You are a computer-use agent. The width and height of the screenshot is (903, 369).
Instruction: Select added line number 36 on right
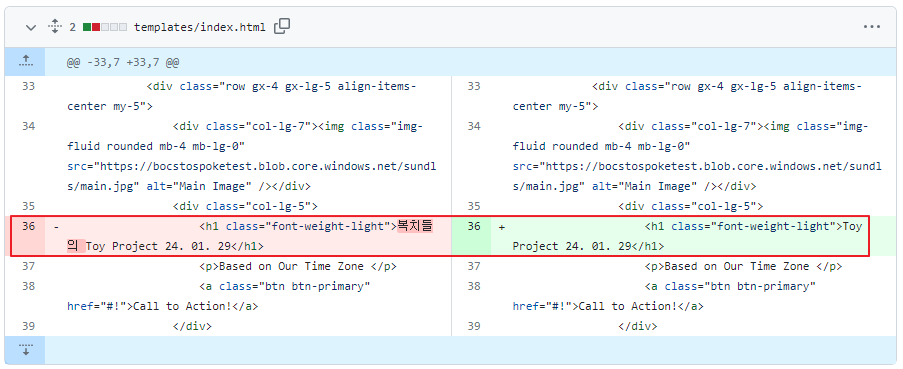click(x=474, y=226)
